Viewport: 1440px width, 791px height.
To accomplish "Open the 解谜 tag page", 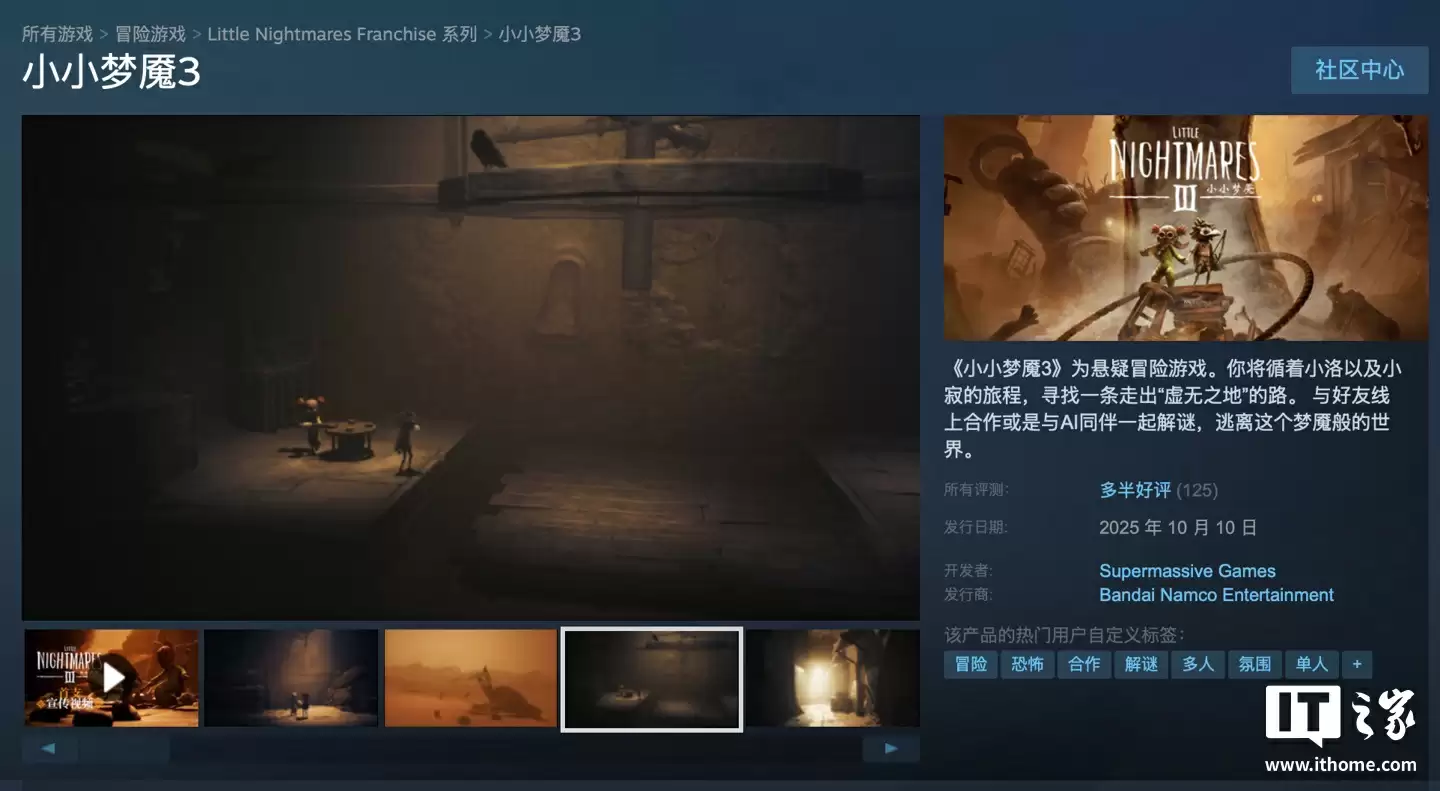I will point(1140,664).
